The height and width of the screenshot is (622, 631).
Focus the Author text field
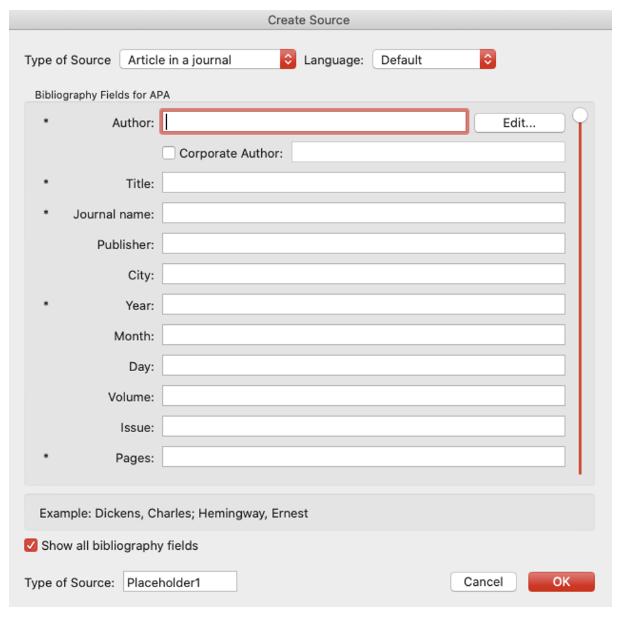314,122
